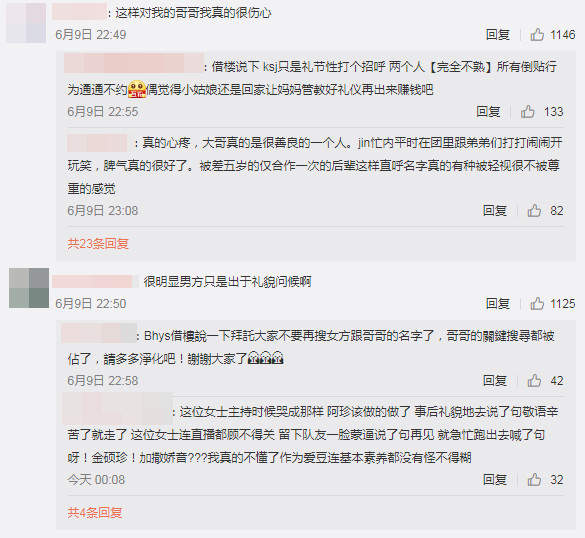The width and height of the screenshot is (585, 538).
Task: Reply to the 23:08 sub-comment
Action: 495,211
